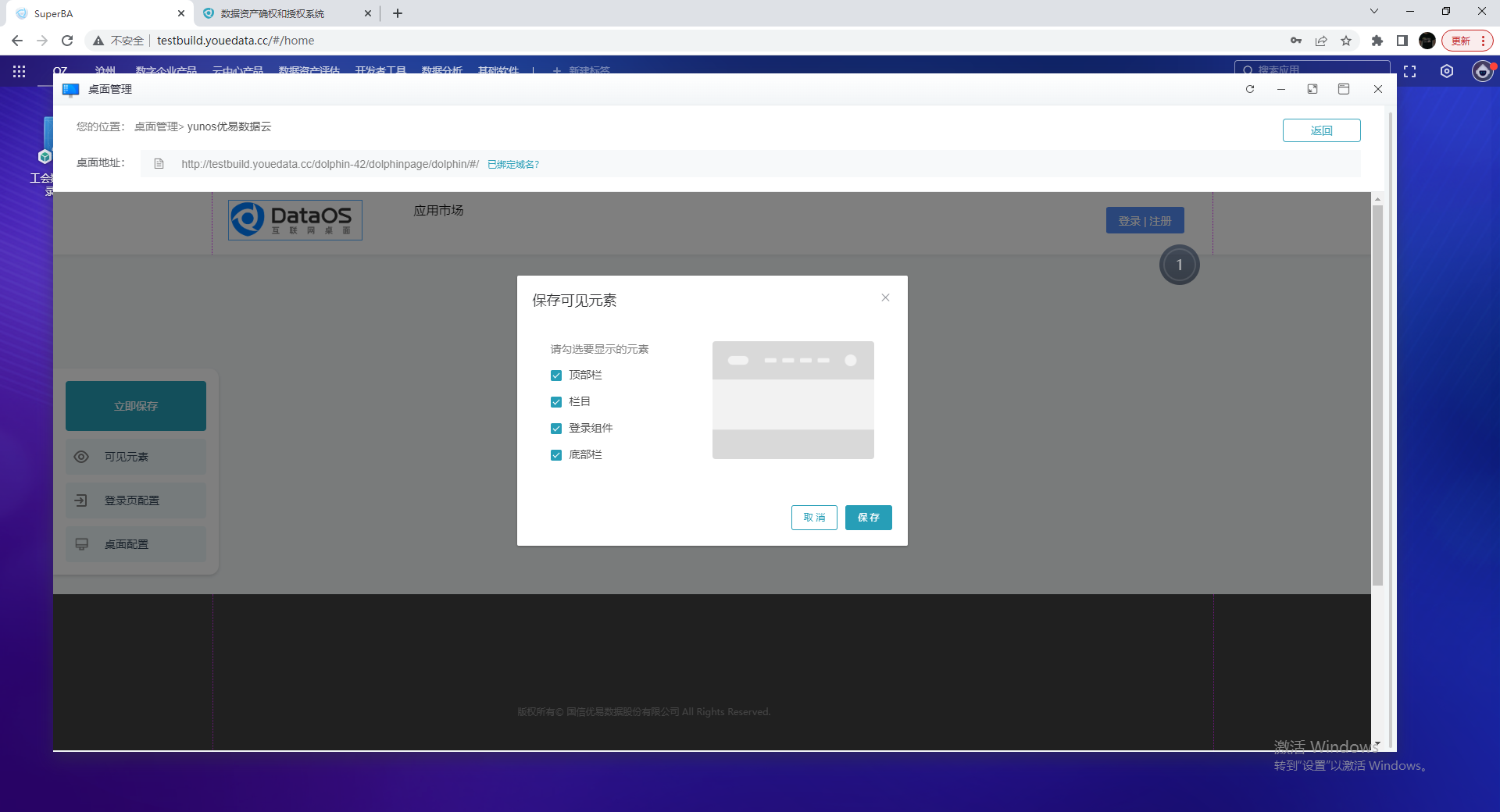
Task: Open the user avatar icon in top bar
Action: click(1483, 71)
